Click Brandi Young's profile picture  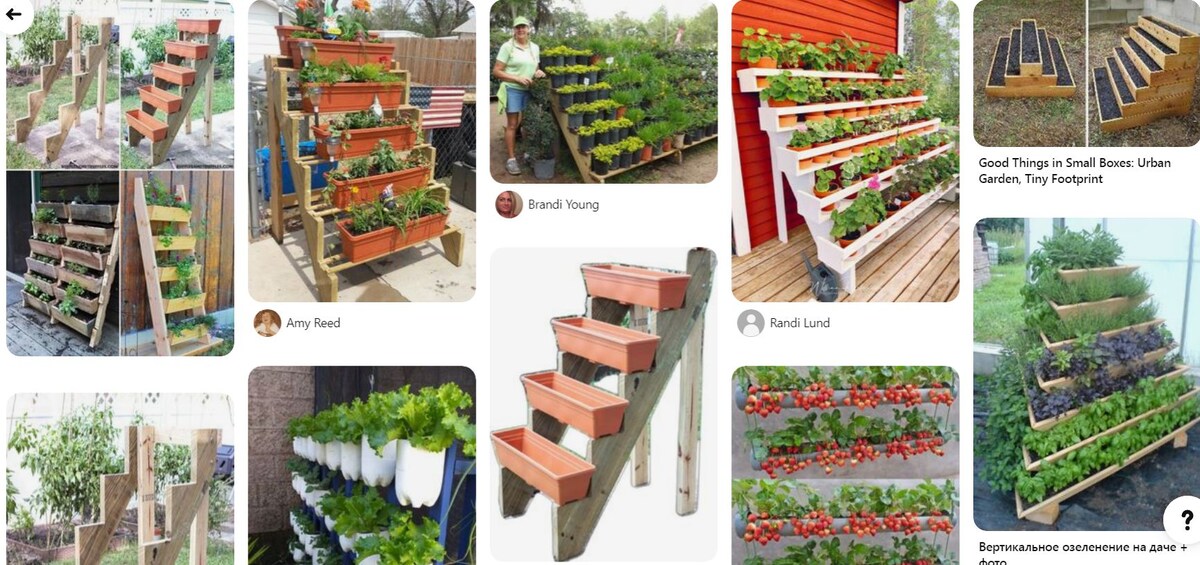point(509,204)
